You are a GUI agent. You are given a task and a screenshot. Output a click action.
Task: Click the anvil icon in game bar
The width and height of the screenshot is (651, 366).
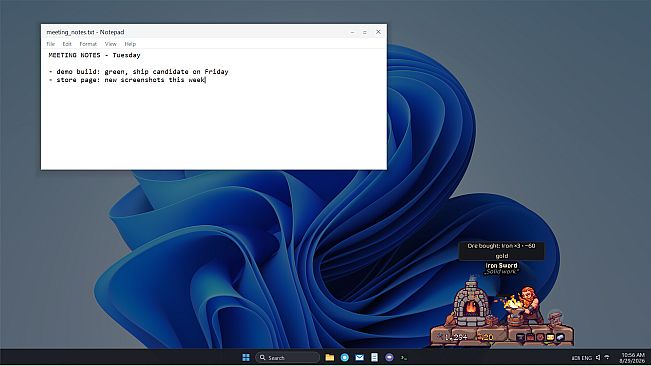520,337
